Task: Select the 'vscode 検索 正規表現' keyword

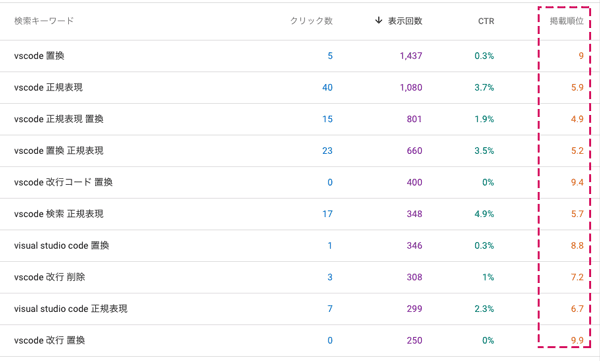Action: 59,214
